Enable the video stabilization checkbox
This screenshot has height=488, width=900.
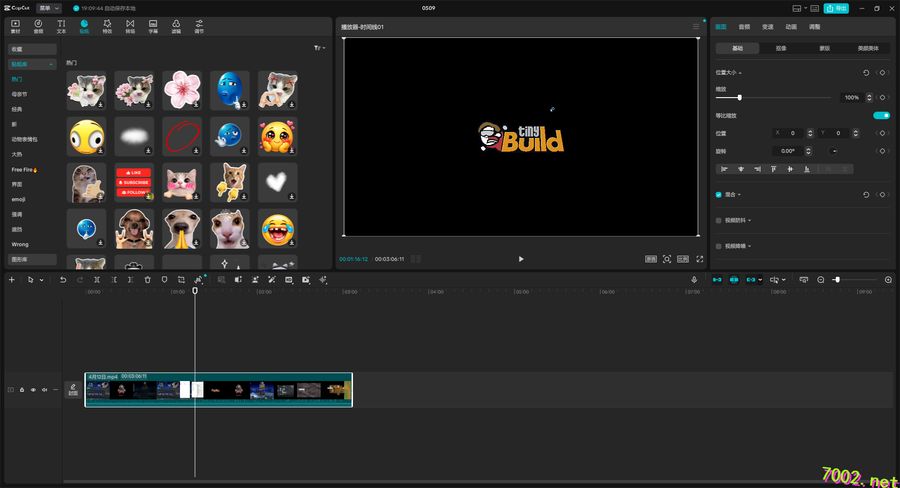[719, 220]
